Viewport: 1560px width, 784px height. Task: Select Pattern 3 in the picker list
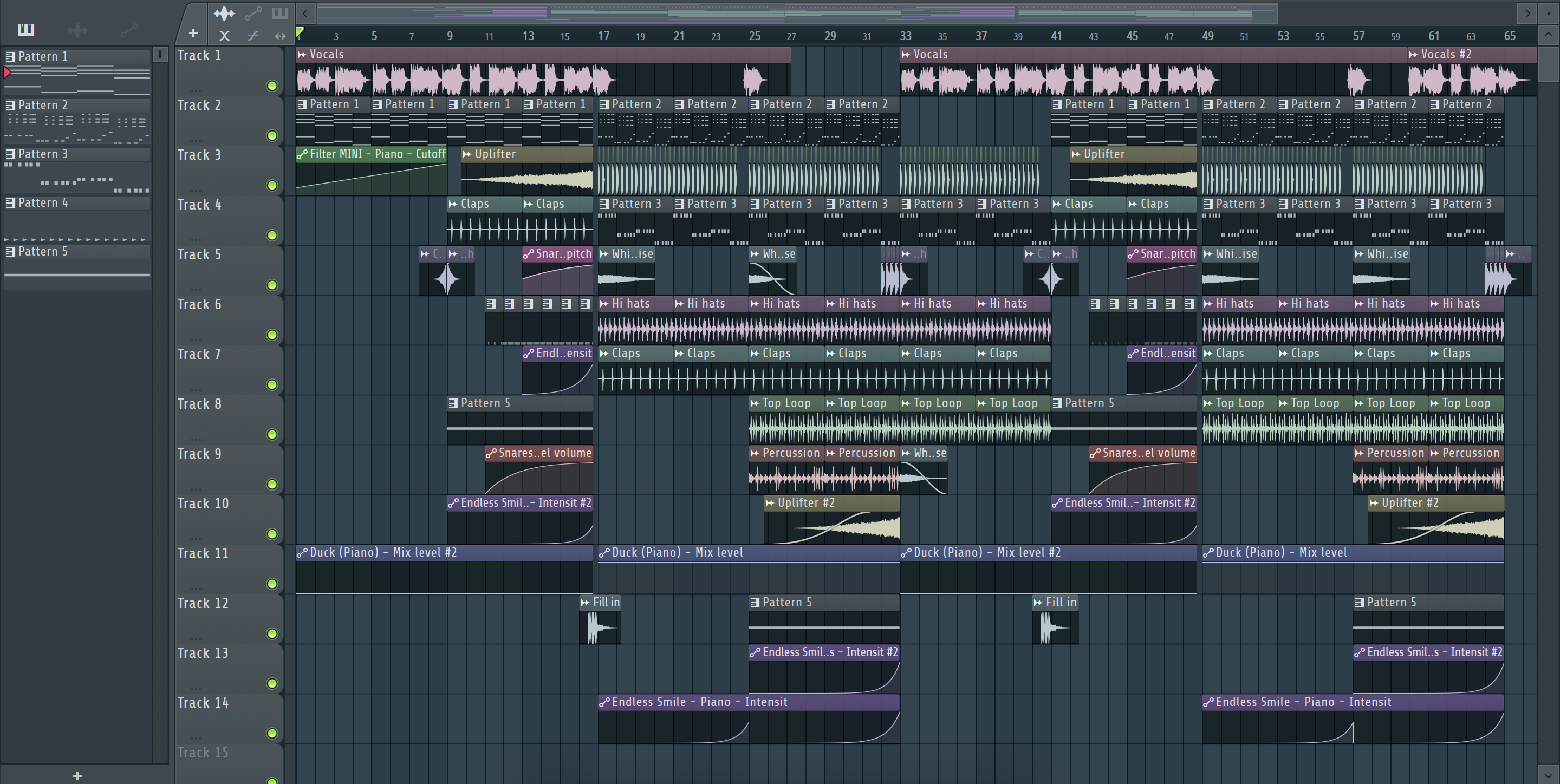point(77,154)
